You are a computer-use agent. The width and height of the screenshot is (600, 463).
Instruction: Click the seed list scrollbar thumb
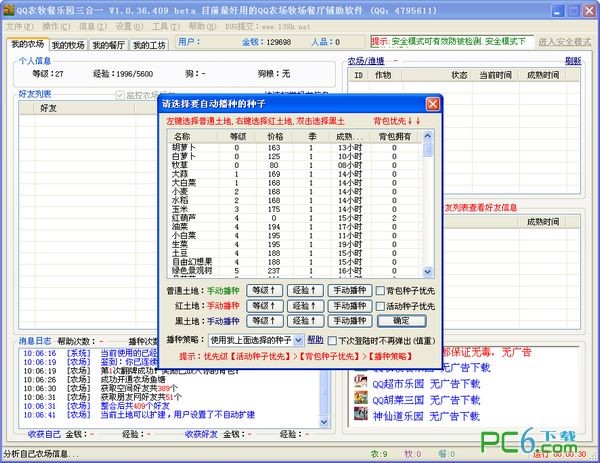tap(427, 149)
